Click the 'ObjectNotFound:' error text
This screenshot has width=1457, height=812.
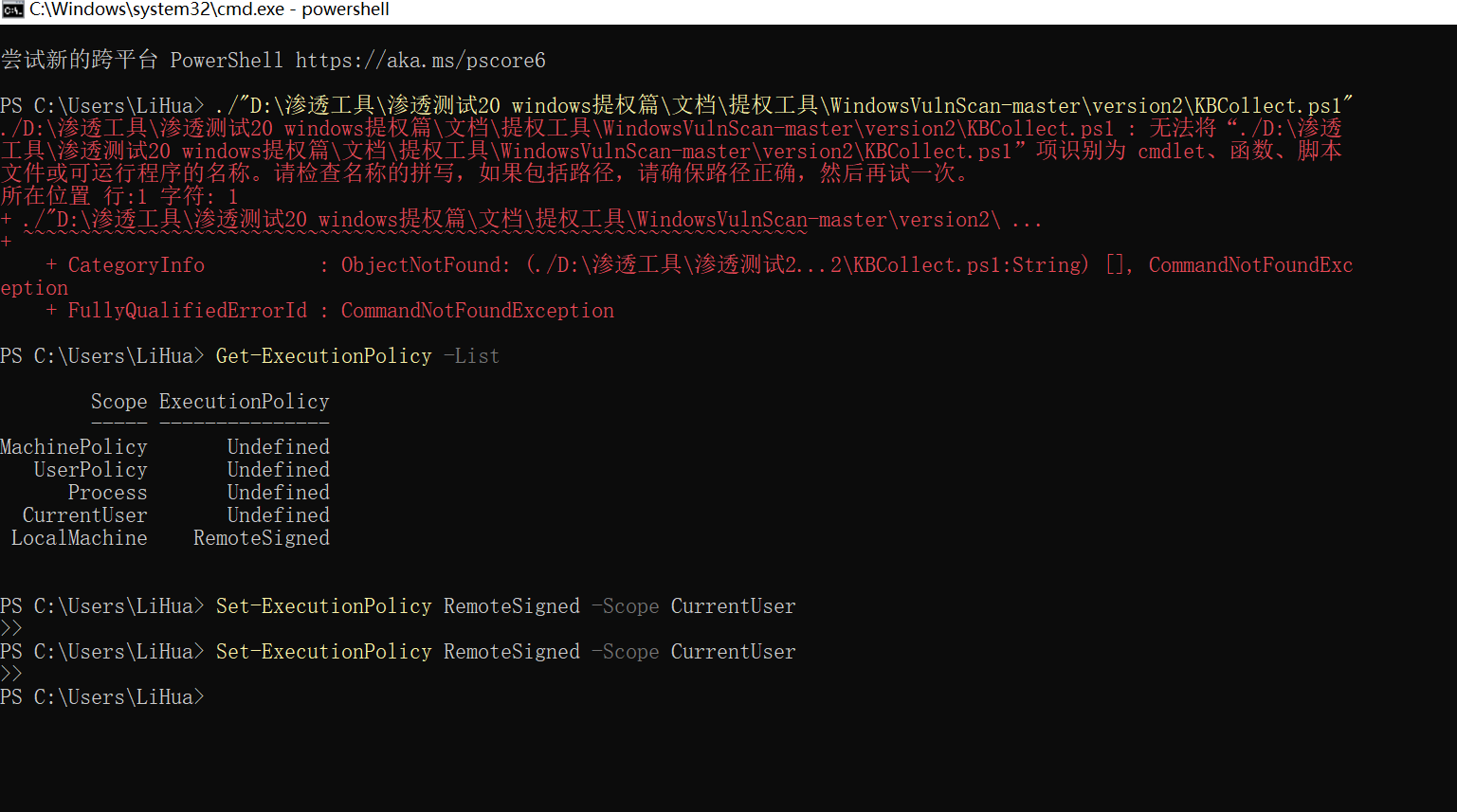427,265
